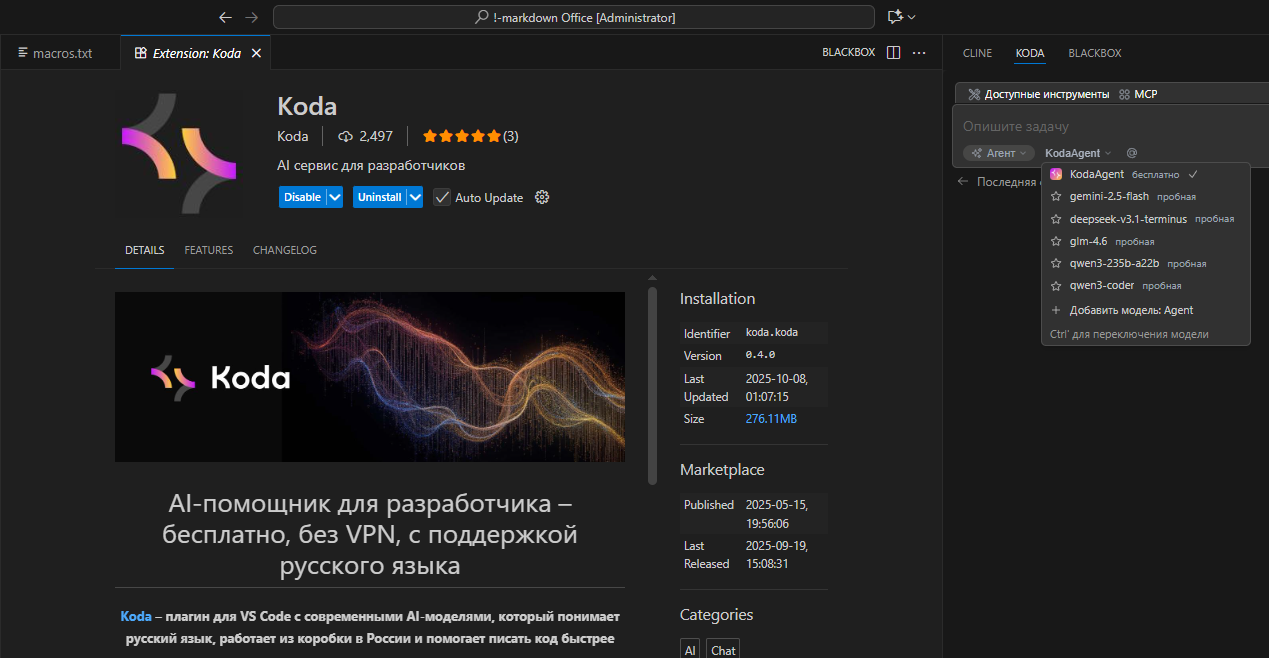The image size is (1269, 658).
Task: Click the version value 0.4.0
Action: pos(760,355)
